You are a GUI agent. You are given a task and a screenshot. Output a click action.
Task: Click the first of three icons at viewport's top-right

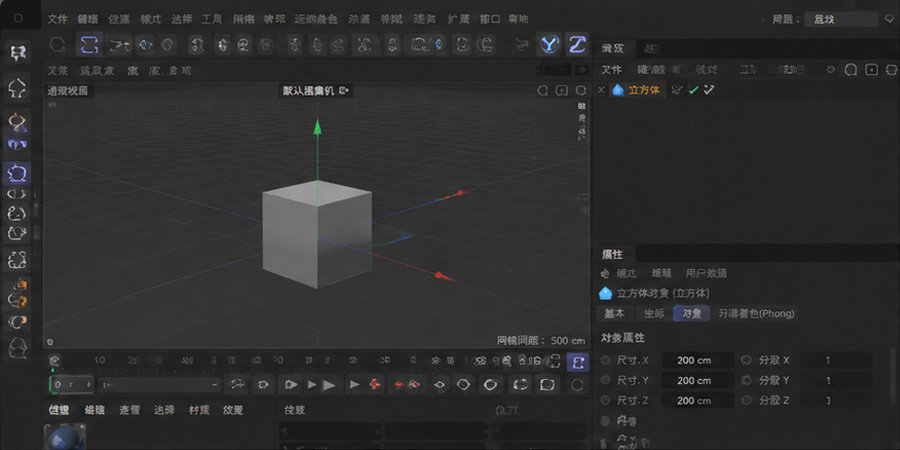pos(542,90)
